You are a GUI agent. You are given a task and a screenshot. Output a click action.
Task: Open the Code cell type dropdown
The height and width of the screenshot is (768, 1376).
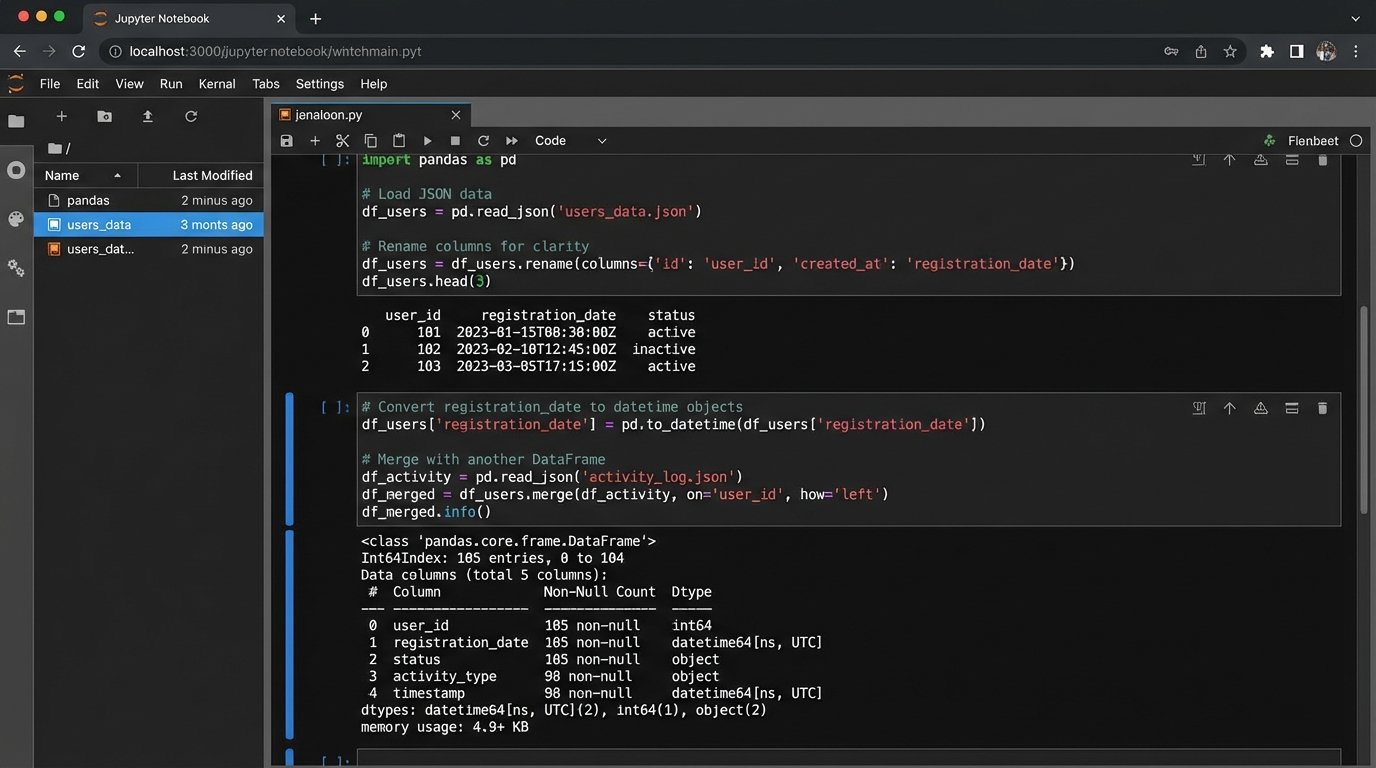click(570, 141)
